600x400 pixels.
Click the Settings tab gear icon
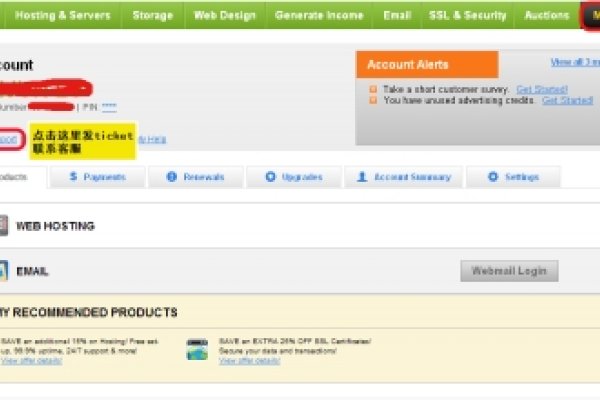pyautogui.click(x=493, y=177)
